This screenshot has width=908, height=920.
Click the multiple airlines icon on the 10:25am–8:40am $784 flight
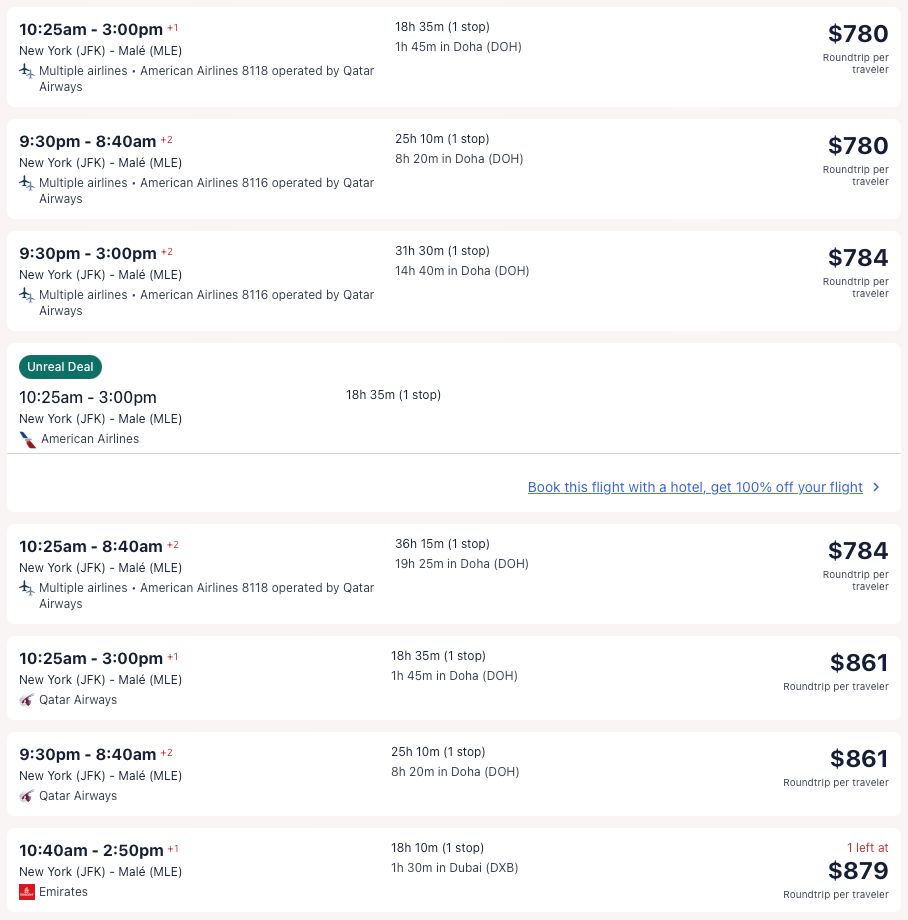coord(27,588)
